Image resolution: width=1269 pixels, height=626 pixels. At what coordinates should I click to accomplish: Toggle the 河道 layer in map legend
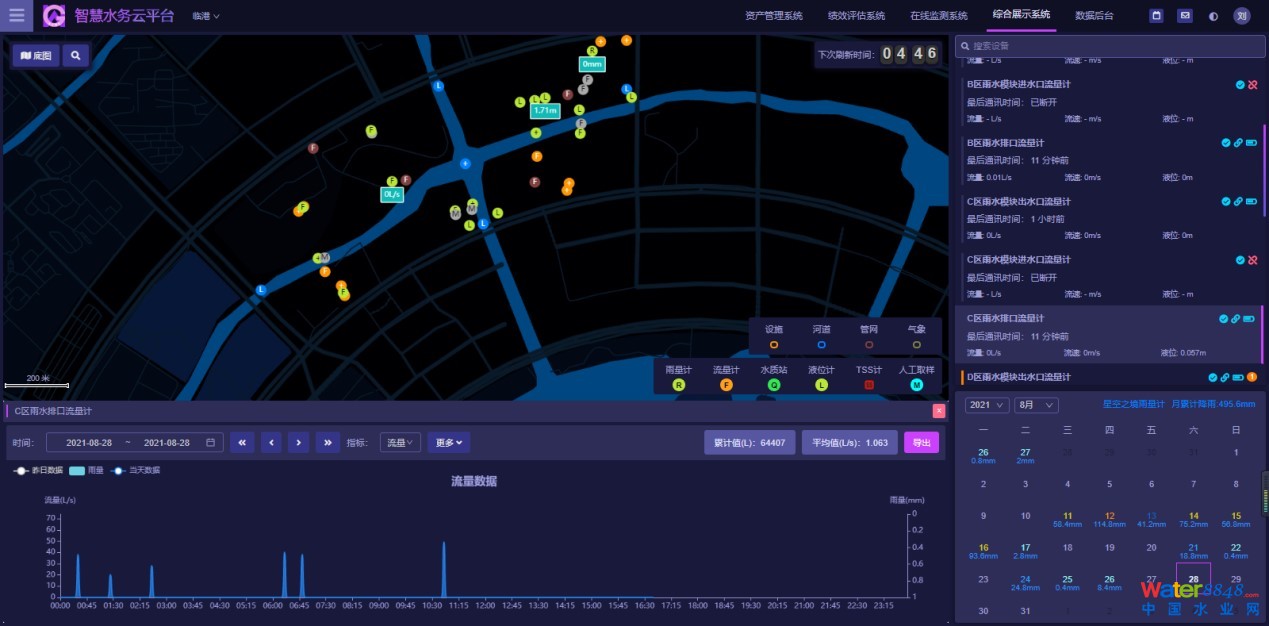point(821,344)
